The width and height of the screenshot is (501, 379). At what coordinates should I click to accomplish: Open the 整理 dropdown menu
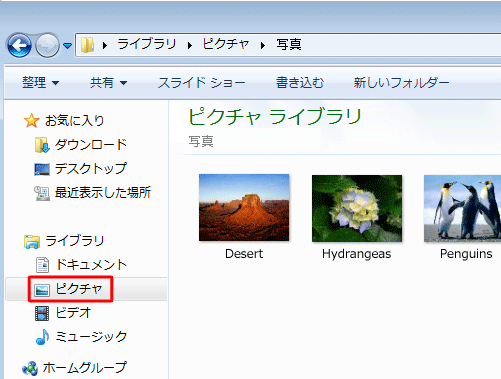(x=40, y=83)
